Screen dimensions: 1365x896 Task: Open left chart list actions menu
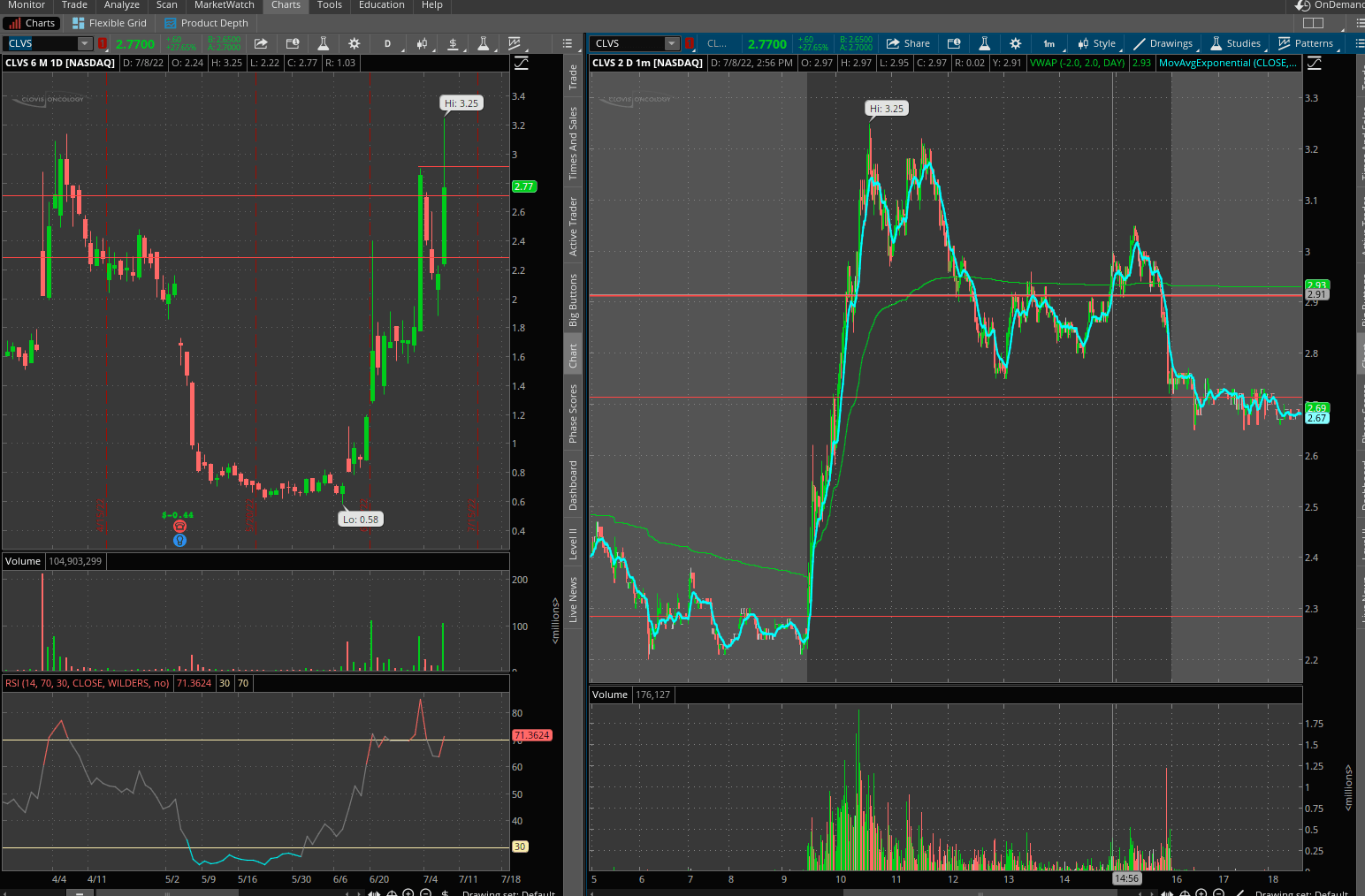[x=568, y=43]
